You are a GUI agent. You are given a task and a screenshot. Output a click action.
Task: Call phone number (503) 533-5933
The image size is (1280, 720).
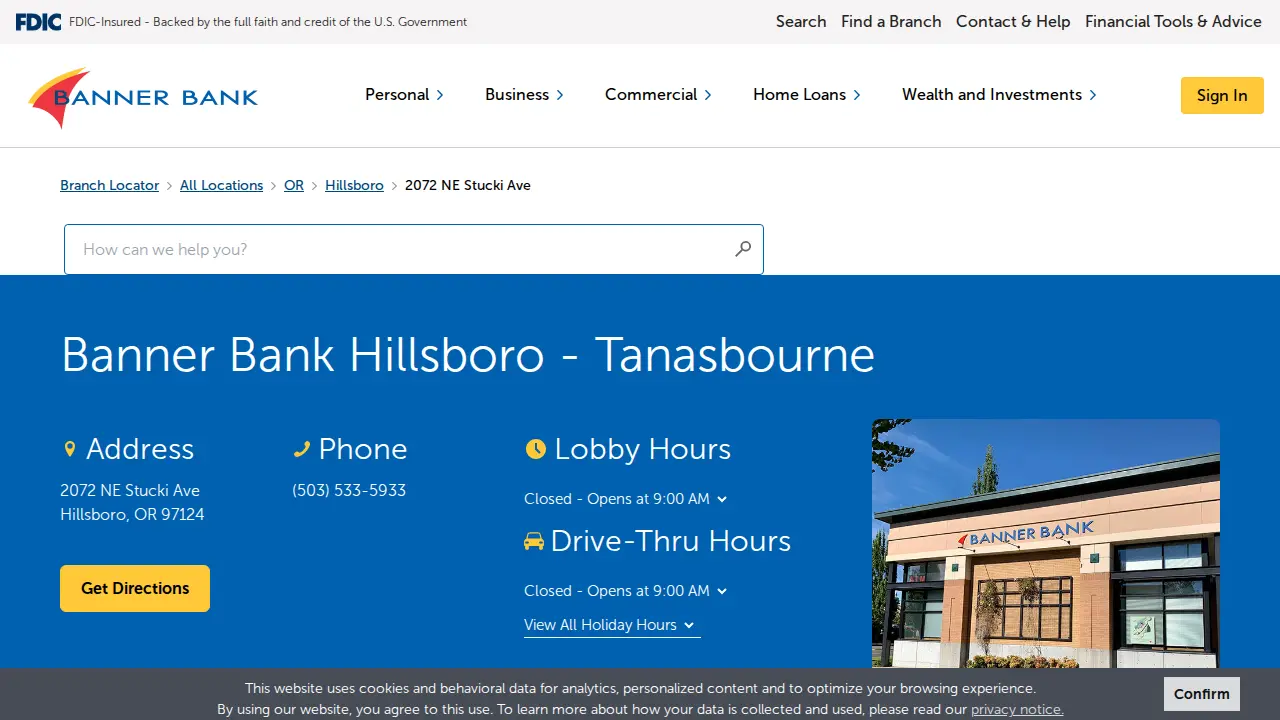click(349, 490)
